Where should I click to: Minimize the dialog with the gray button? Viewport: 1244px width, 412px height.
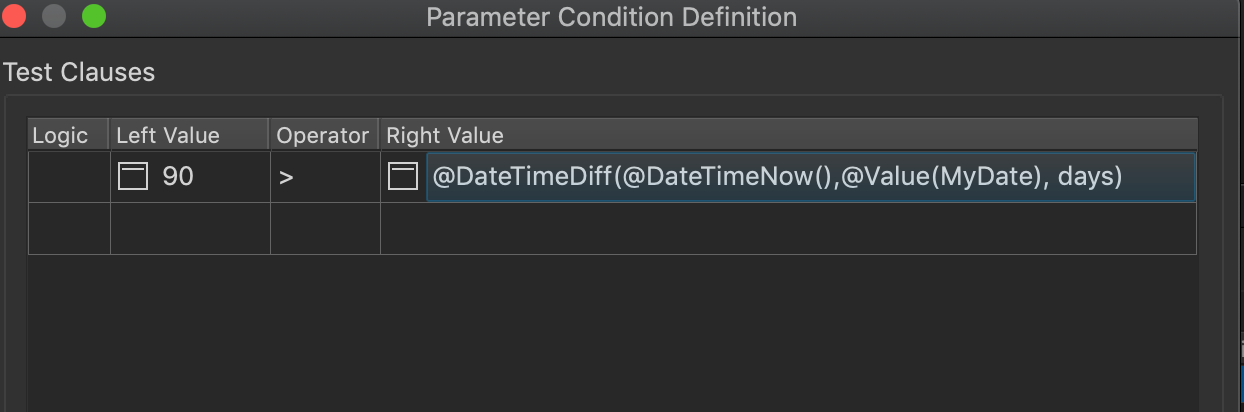pyautogui.click(x=54, y=17)
